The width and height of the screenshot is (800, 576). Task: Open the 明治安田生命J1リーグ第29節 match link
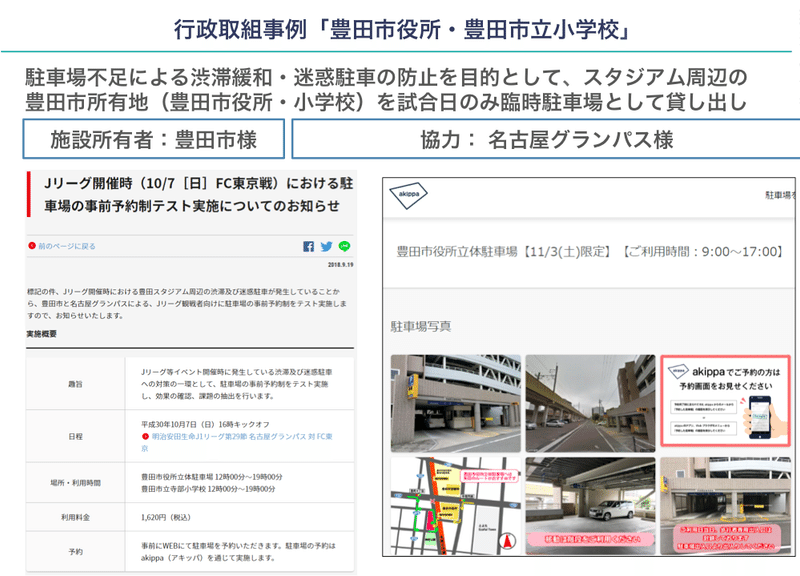[237, 442]
